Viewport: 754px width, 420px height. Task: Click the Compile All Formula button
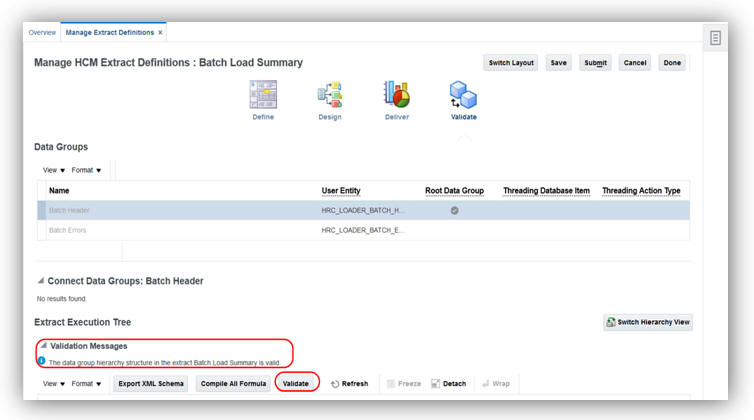[233, 384]
